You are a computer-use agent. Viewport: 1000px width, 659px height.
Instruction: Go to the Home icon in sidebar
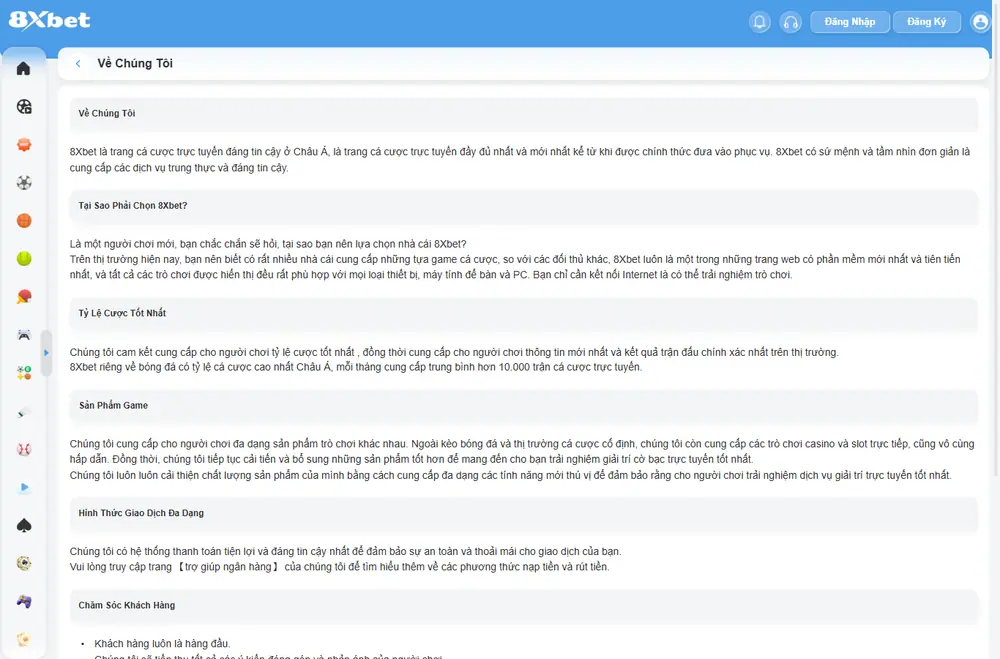(24, 68)
